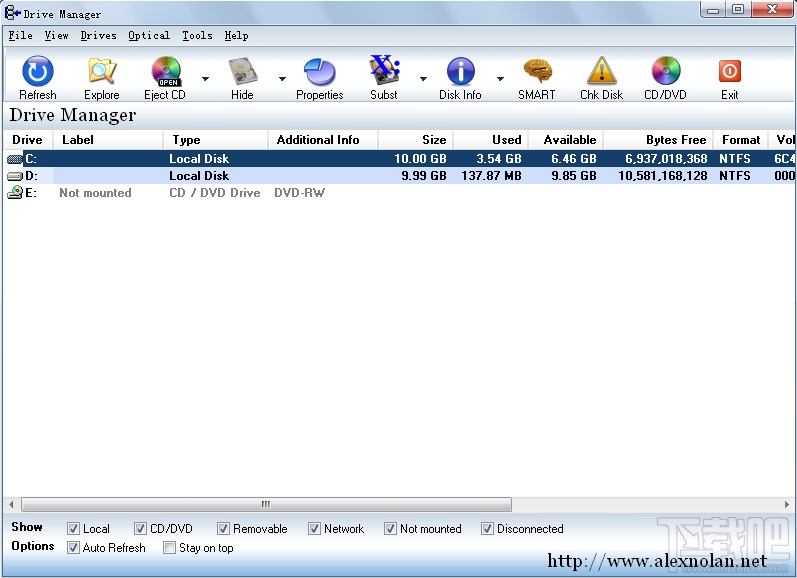Open the Help menu
Screen dimensions: 797x578
click(236, 36)
